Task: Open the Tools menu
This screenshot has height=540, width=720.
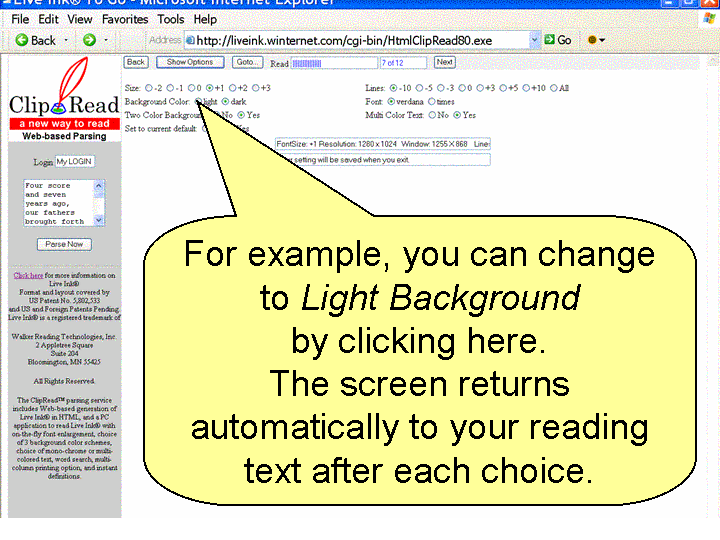Action: [x=171, y=19]
